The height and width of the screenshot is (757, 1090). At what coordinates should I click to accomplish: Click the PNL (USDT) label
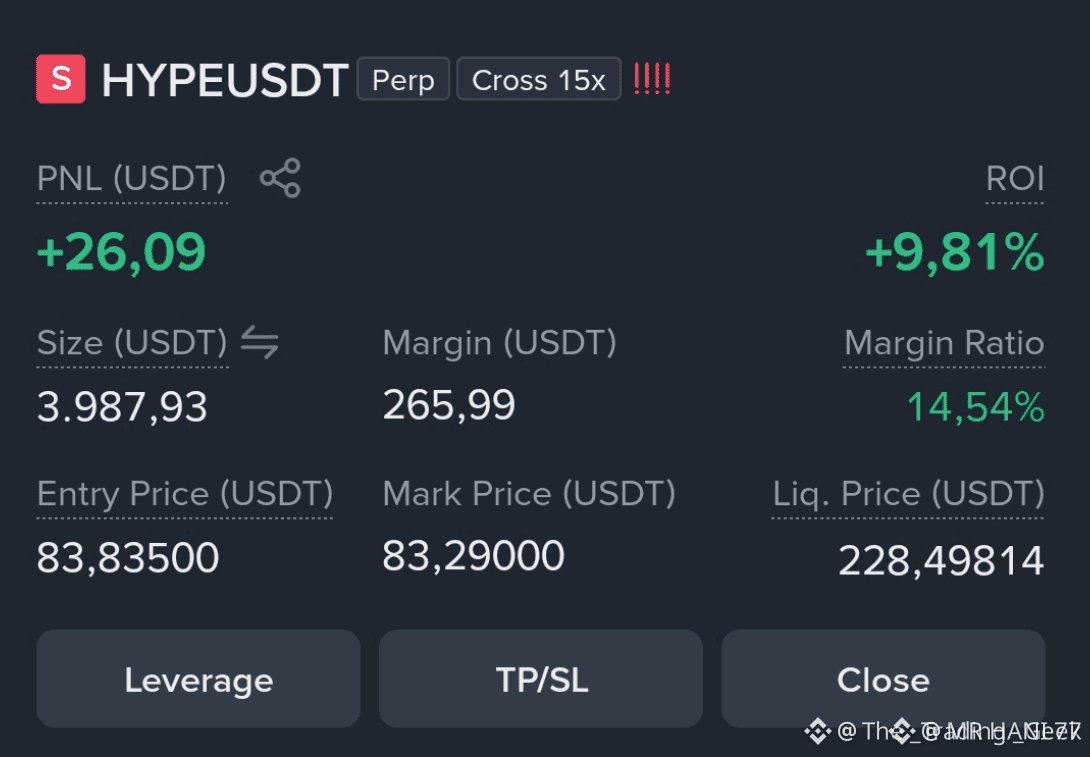pos(131,179)
